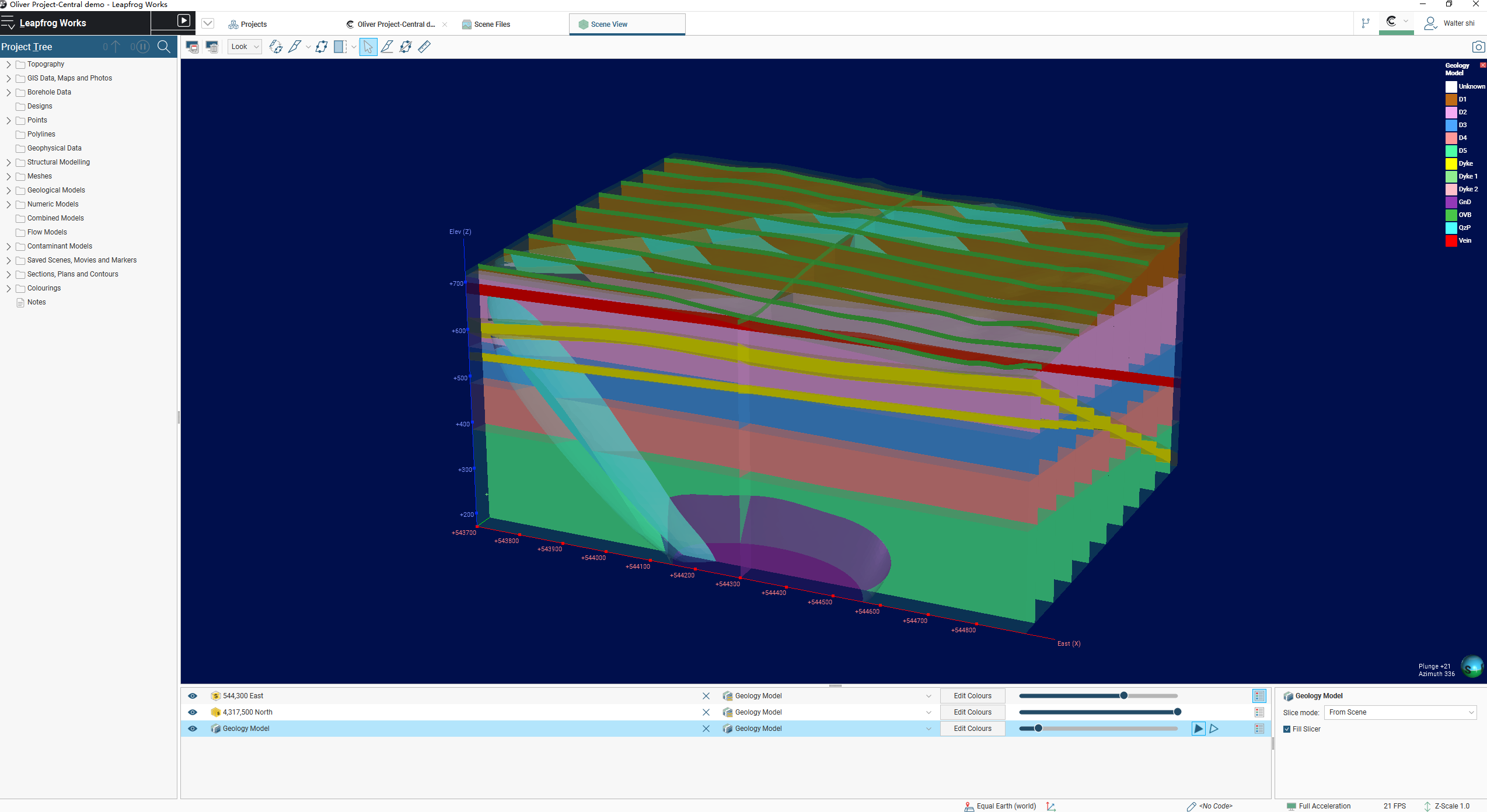Expand the Geological Models folder
Screen dimensions: 1487x812
click(x=8, y=190)
